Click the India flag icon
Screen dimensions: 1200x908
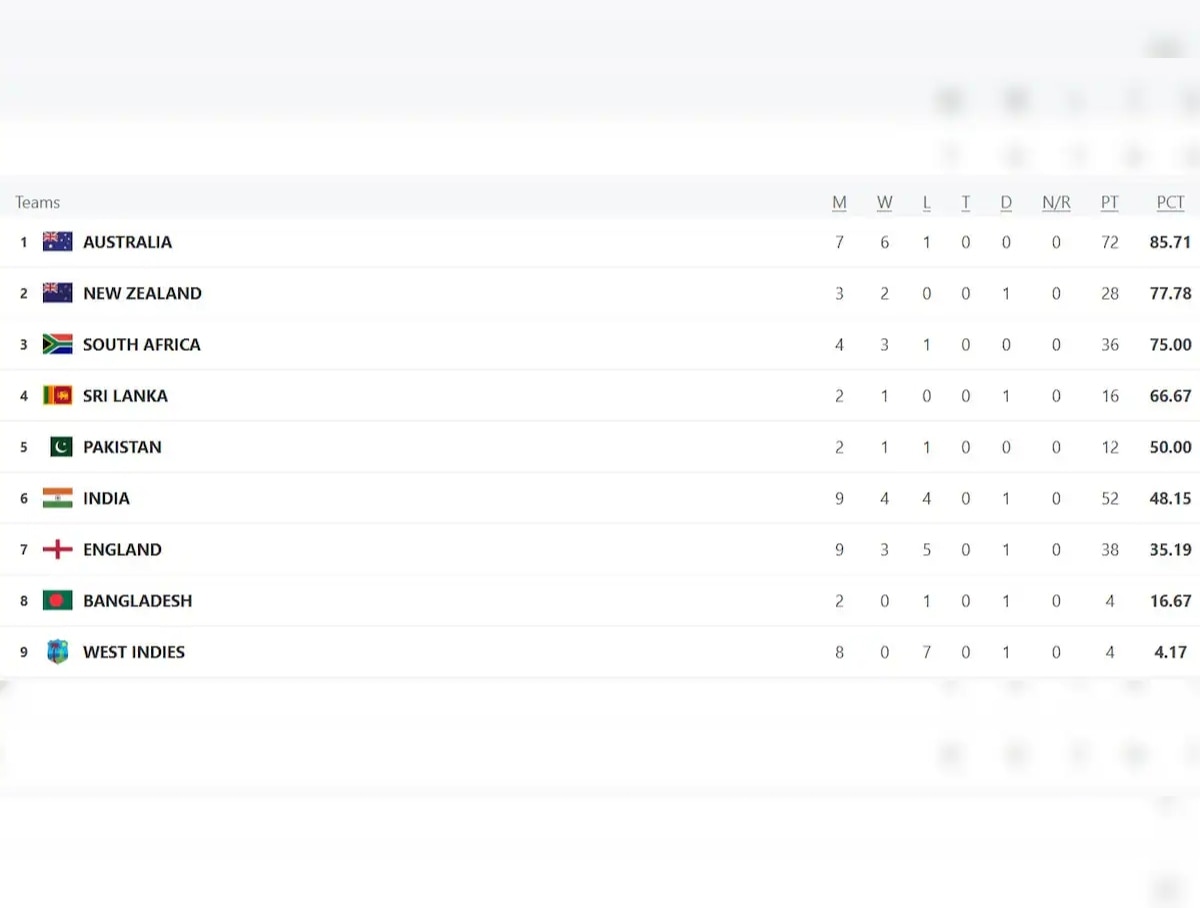(58, 498)
